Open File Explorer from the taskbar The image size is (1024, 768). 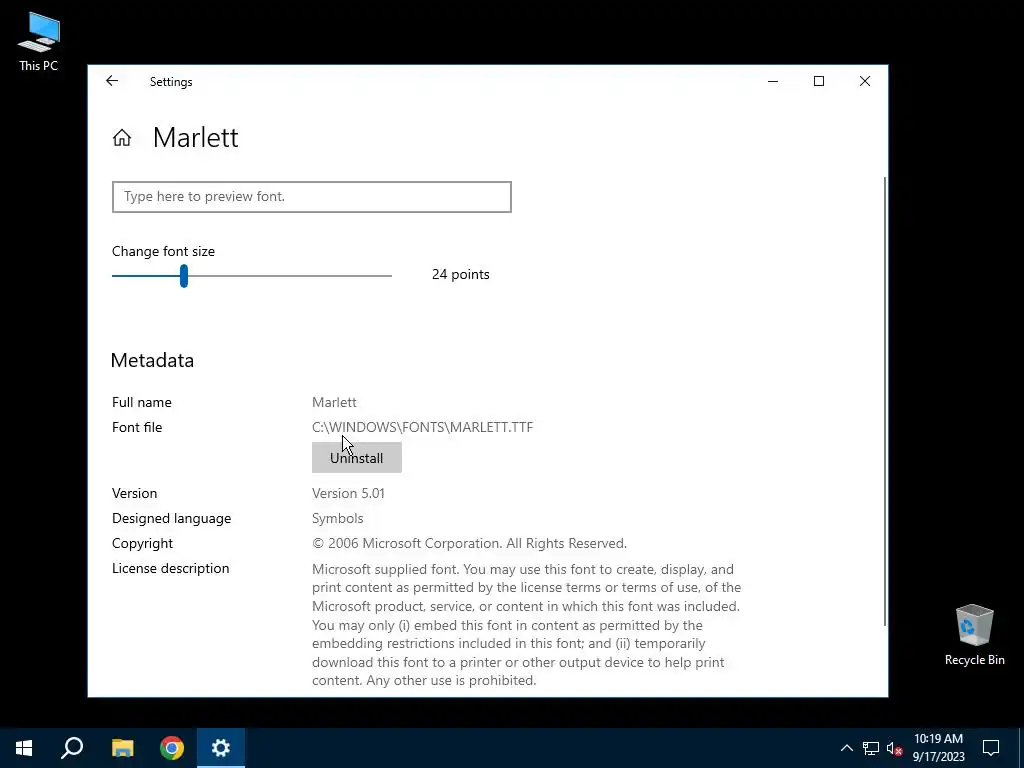(x=122, y=748)
